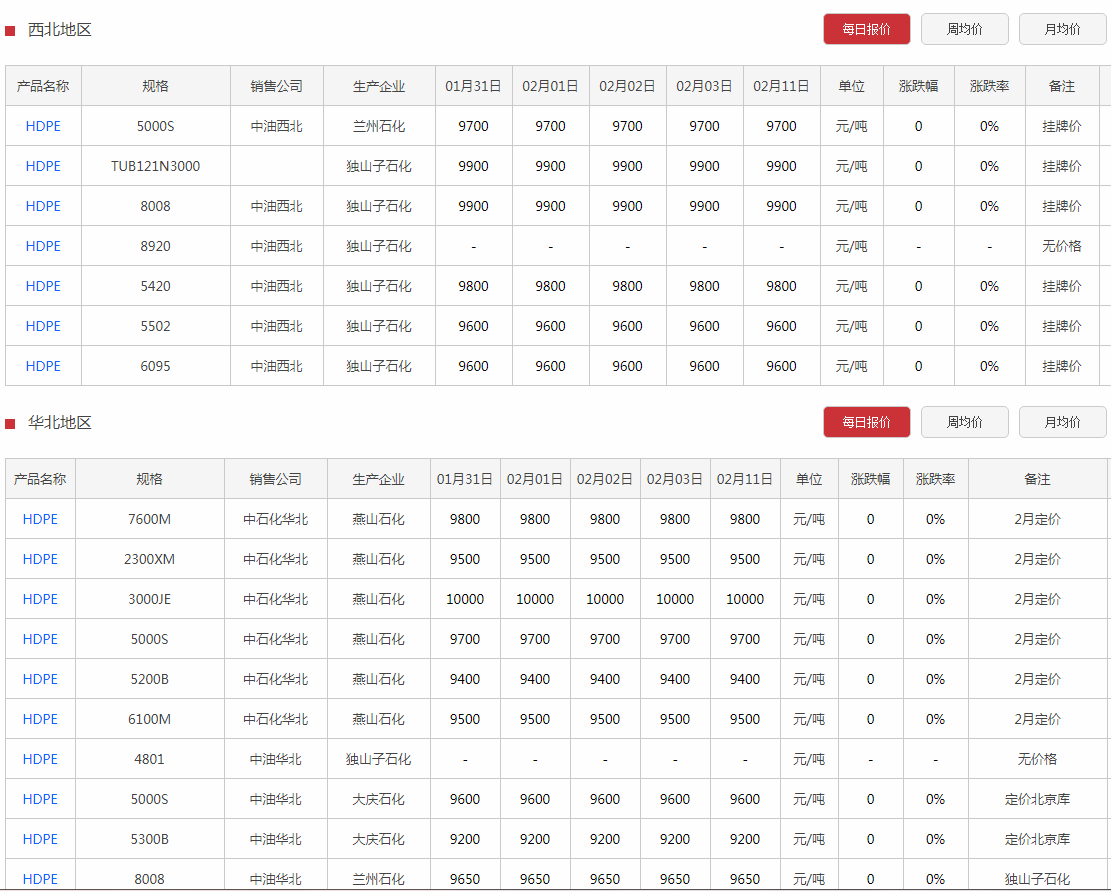Click 大庆石化 producer in 5300B row
The height and width of the screenshot is (891, 1111).
pos(379,839)
